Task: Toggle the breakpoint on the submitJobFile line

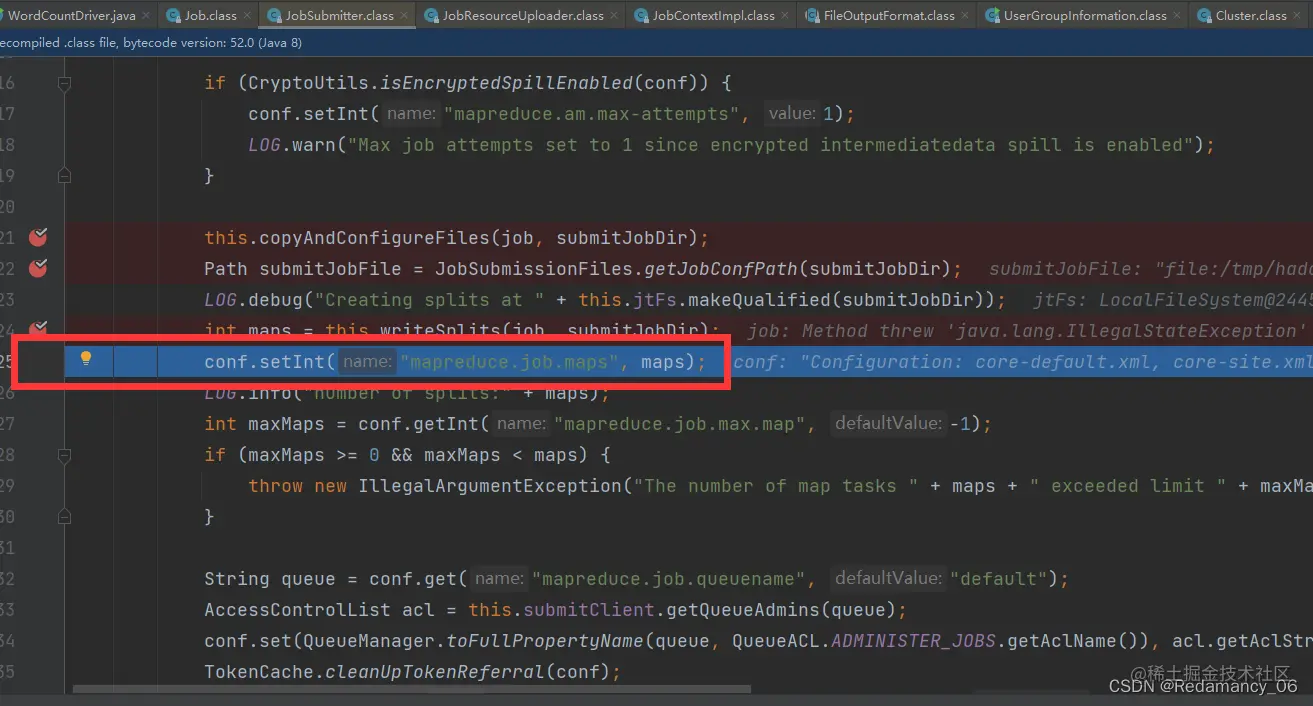Action: click(38, 268)
